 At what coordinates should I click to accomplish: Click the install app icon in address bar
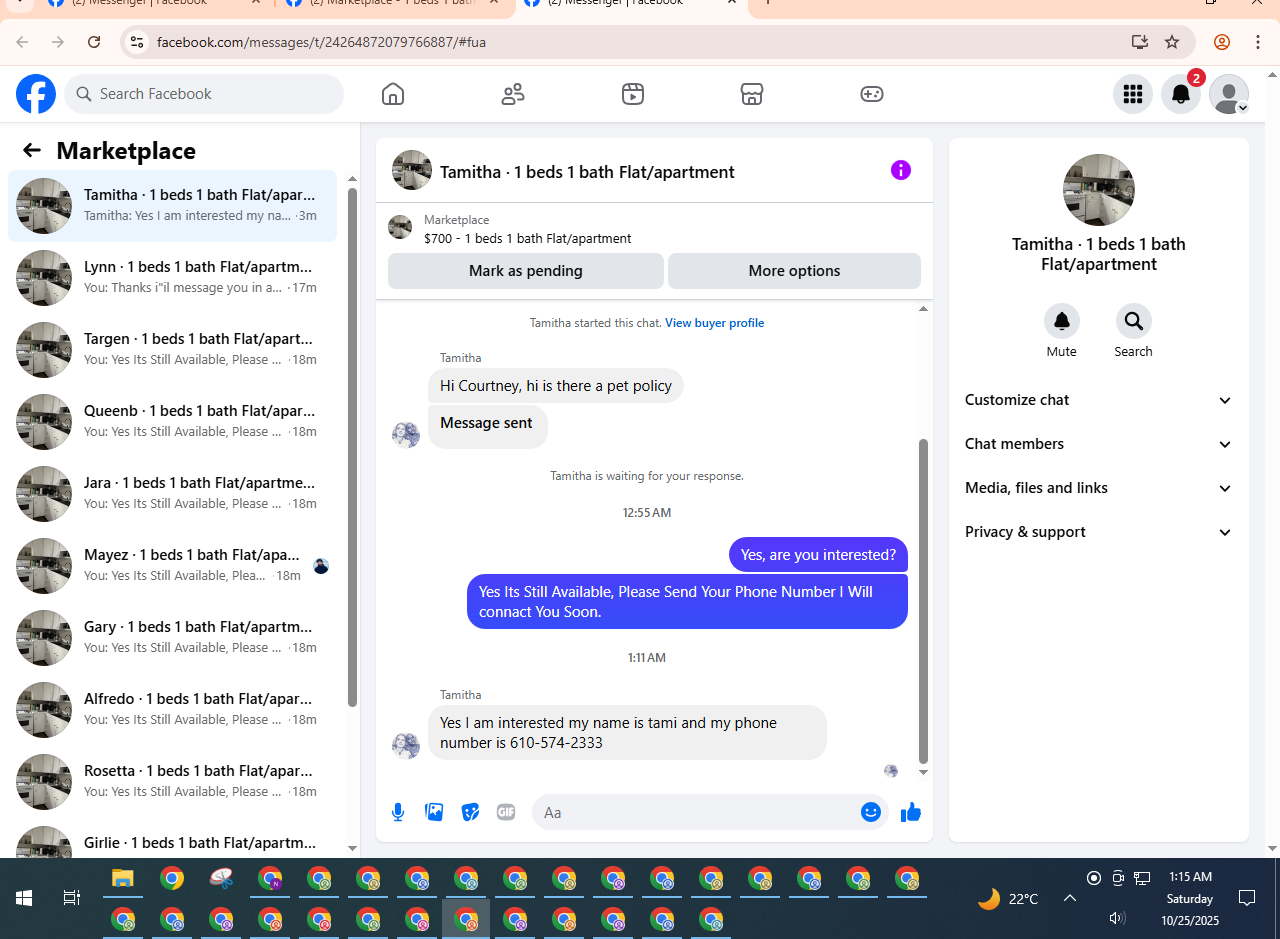1139,42
